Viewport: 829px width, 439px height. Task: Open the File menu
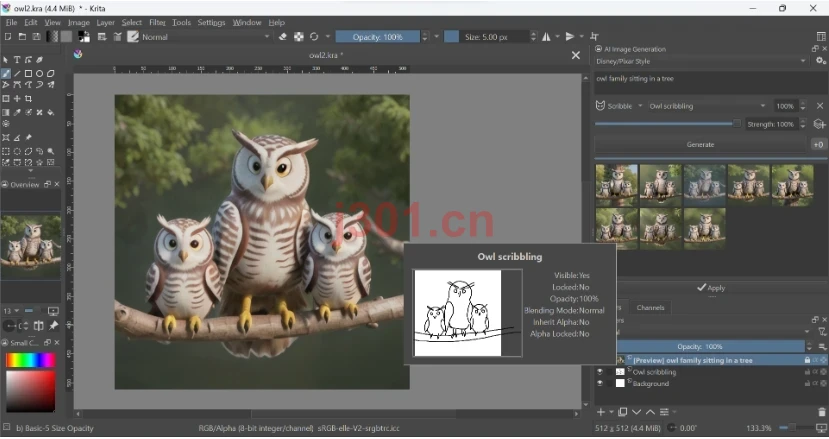(x=11, y=22)
